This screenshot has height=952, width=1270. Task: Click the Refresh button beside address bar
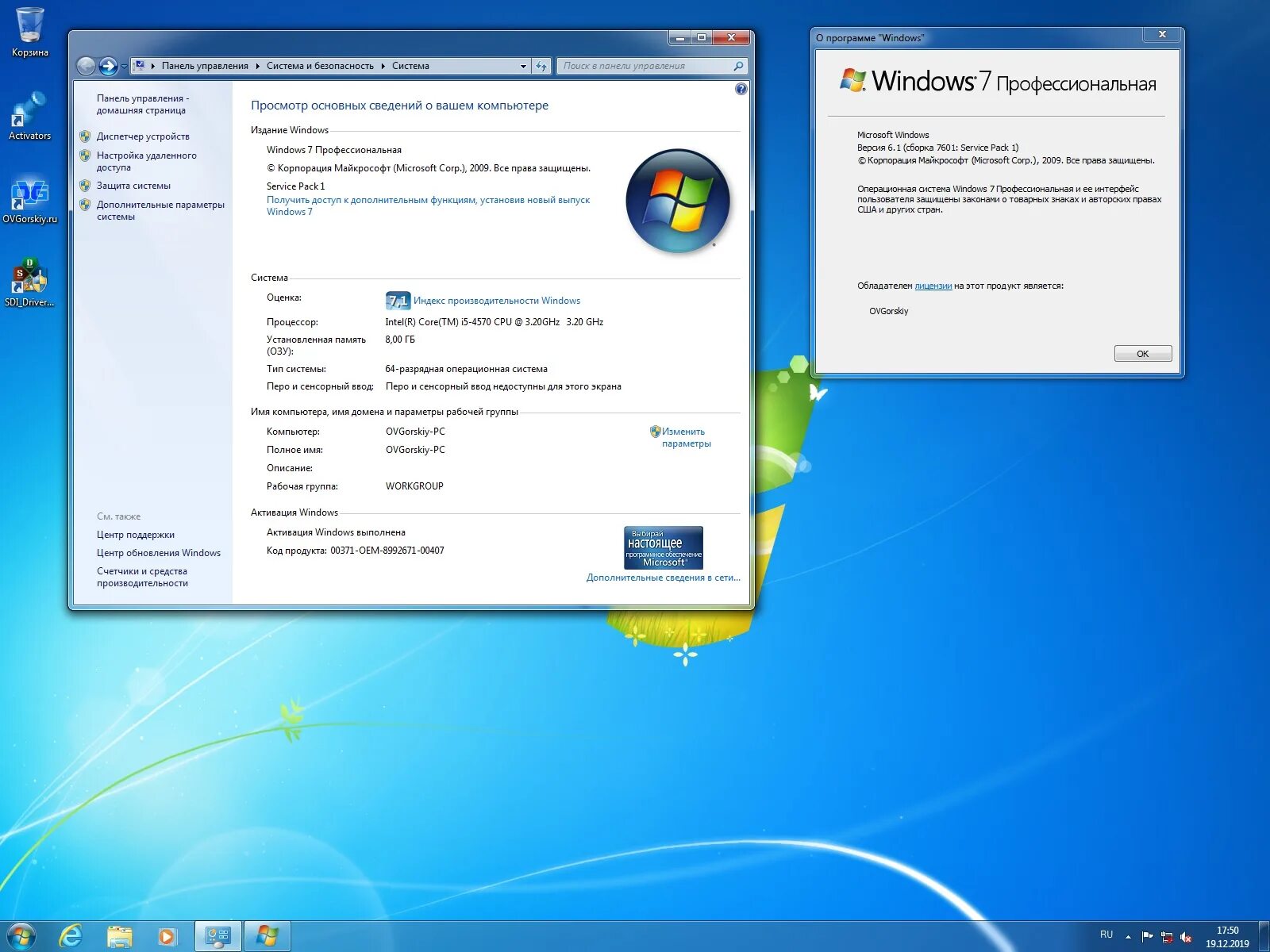coord(542,67)
